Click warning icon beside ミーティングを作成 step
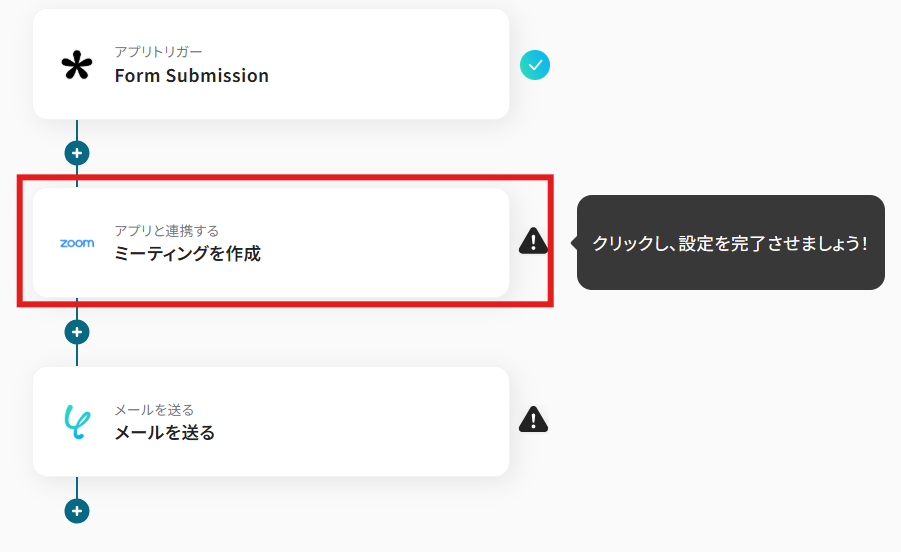Image resolution: width=901 pixels, height=552 pixels. tap(534, 241)
